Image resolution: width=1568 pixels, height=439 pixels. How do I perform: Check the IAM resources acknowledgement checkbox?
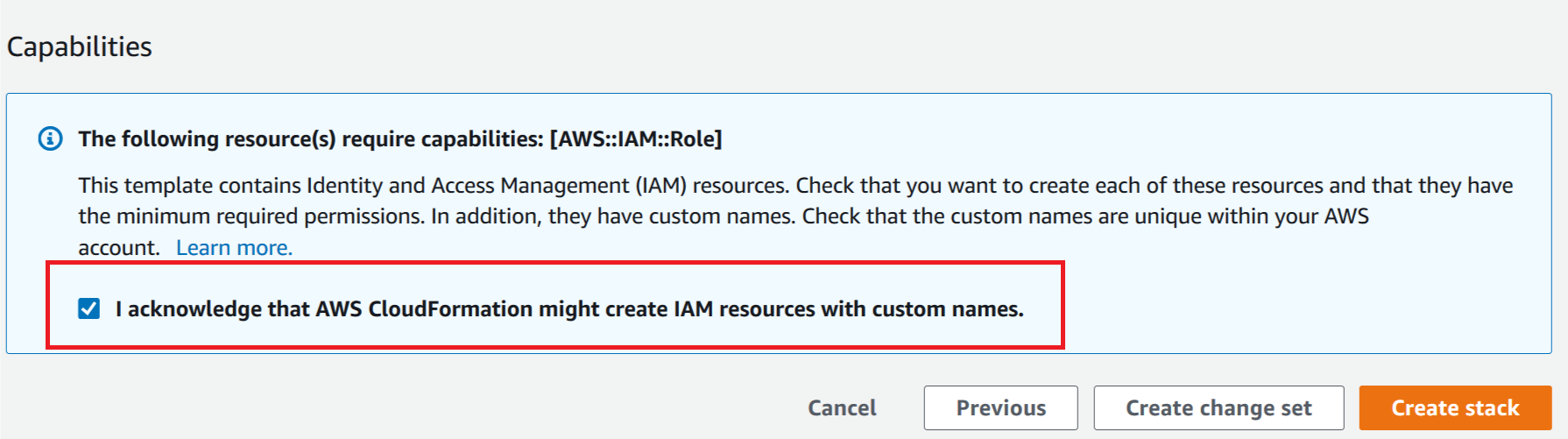[x=88, y=308]
